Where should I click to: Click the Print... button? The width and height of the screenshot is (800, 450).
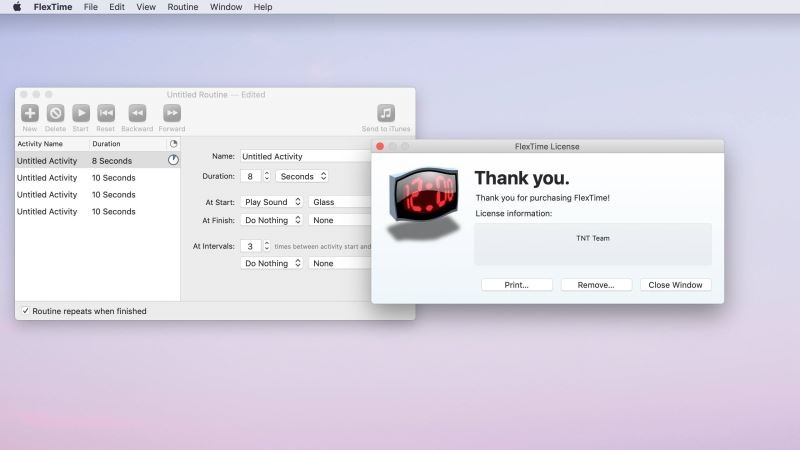[516, 285]
